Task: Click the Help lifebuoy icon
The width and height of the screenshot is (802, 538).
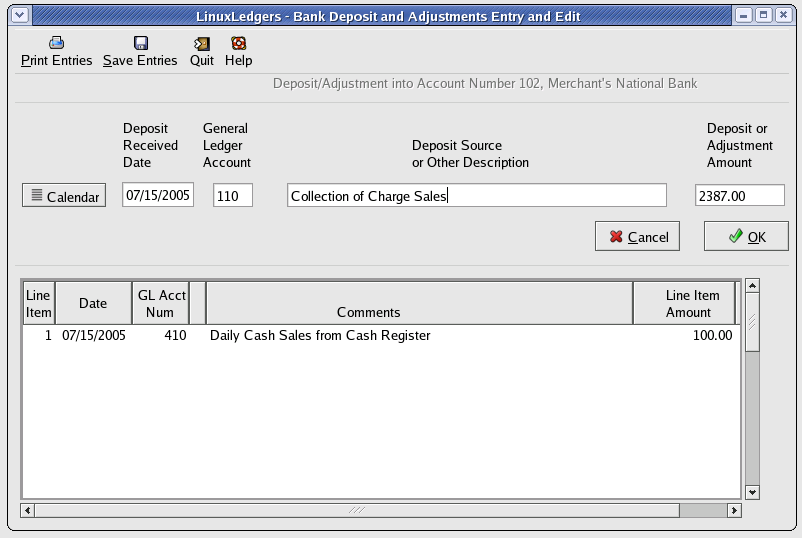Action: (x=238, y=43)
